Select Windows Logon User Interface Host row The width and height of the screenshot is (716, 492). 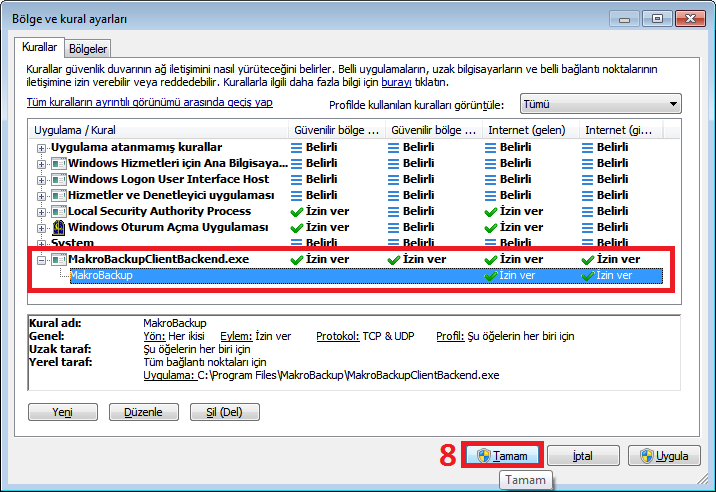[168, 179]
